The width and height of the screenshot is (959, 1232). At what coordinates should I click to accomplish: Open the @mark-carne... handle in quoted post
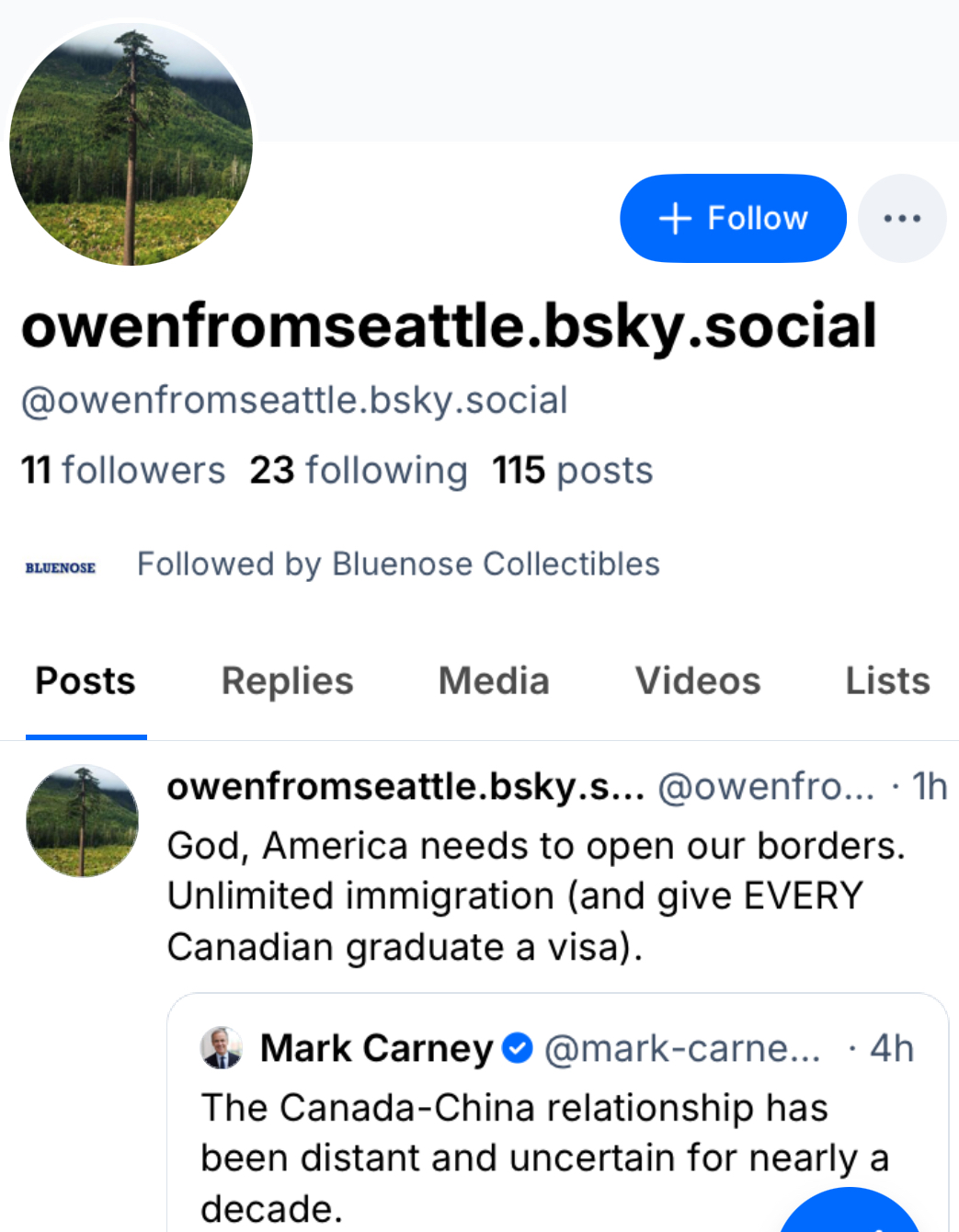click(682, 1048)
